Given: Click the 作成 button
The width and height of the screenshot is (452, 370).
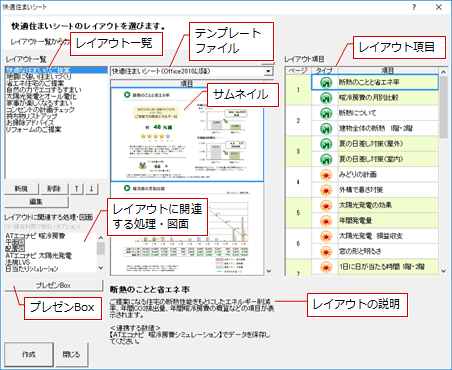Looking at the screenshot, I should (x=29, y=354).
